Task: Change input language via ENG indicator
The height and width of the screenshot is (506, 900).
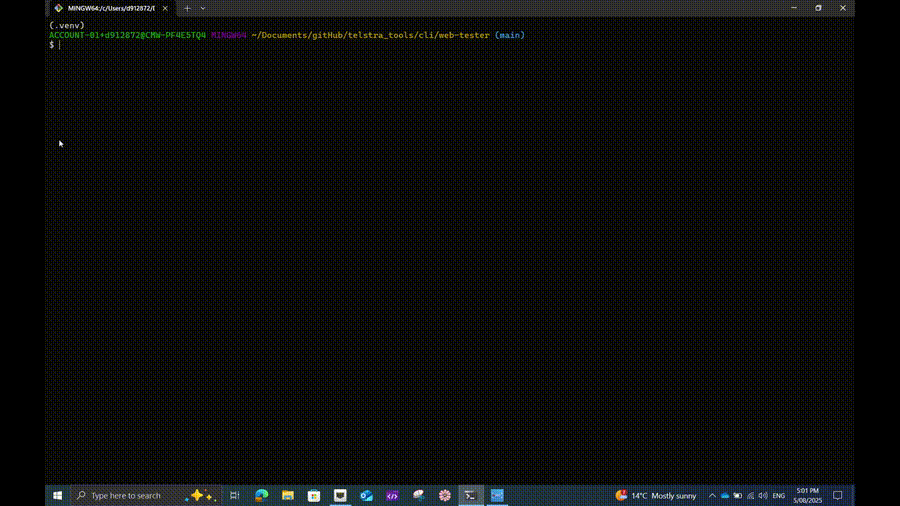Action: click(x=779, y=496)
